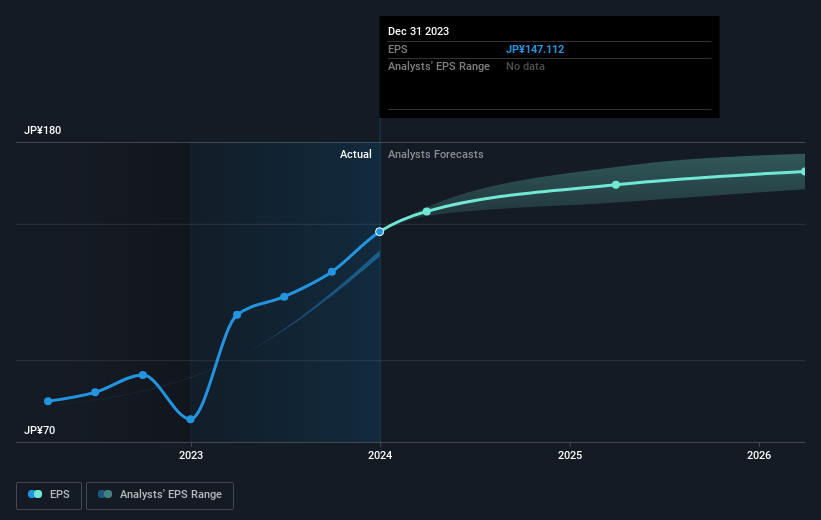The width and height of the screenshot is (821, 520).
Task: Click the JP¥147.112 EPS value in tooltip
Action: click(x=535, y=49)
